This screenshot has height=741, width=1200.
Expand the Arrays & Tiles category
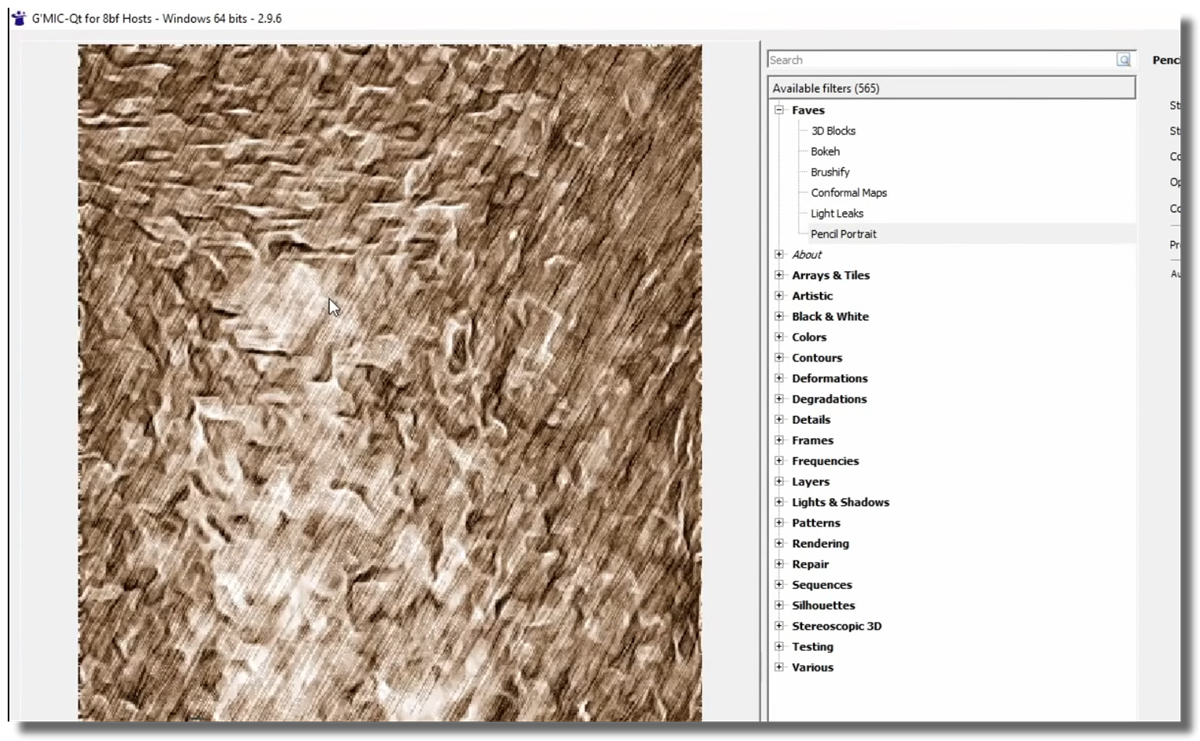pyautogui.click(x=779, y=275)
